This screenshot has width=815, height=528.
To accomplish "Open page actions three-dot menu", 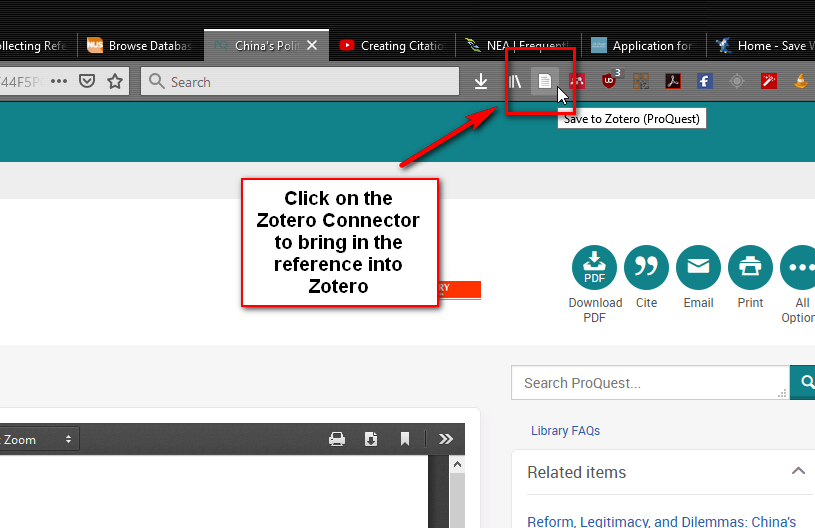I will [x=59, y=81].
